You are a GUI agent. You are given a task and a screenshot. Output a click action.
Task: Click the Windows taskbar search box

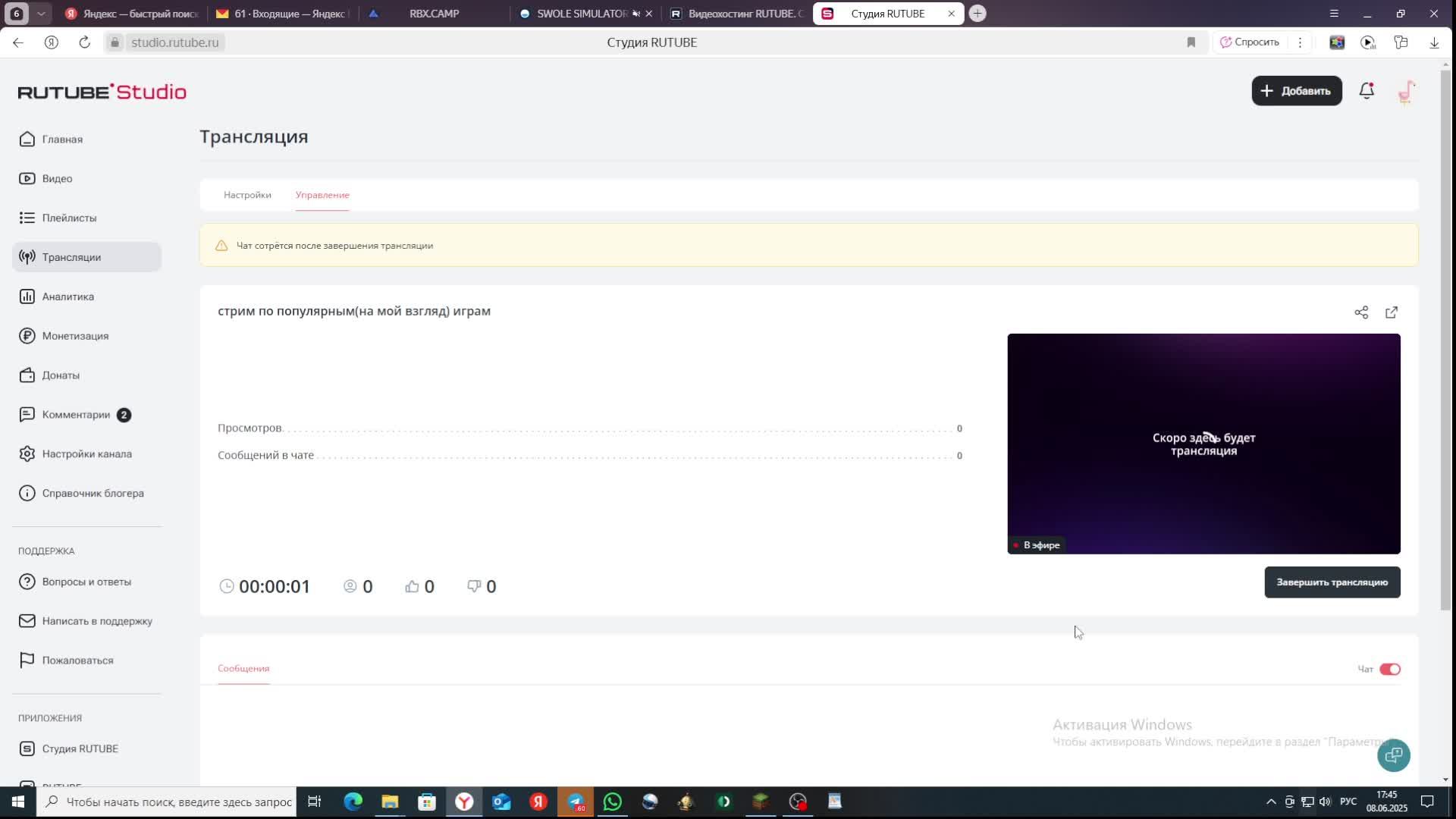tap(167, 802)
